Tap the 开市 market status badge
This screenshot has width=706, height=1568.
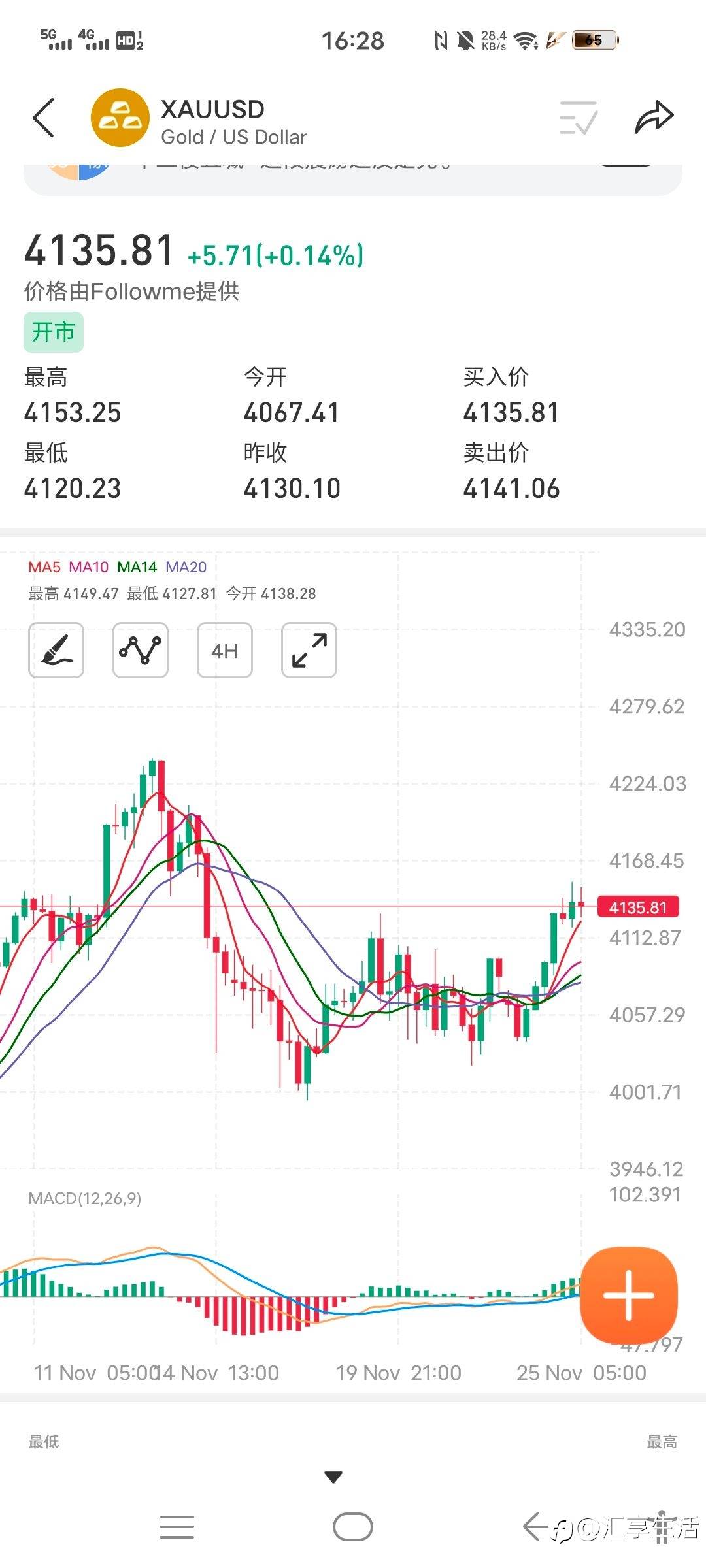54,332
